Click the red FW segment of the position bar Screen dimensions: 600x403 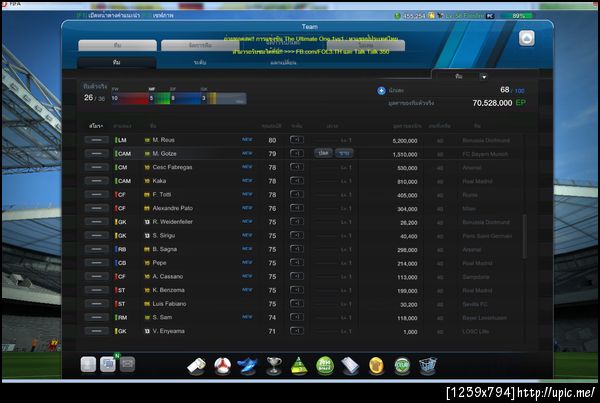130,98
